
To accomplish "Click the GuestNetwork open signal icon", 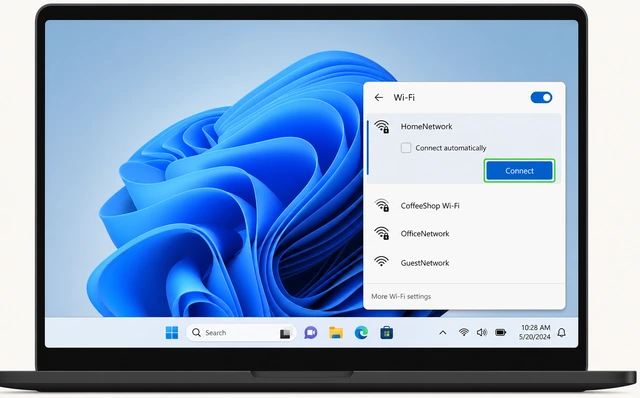I will [381, 261].
